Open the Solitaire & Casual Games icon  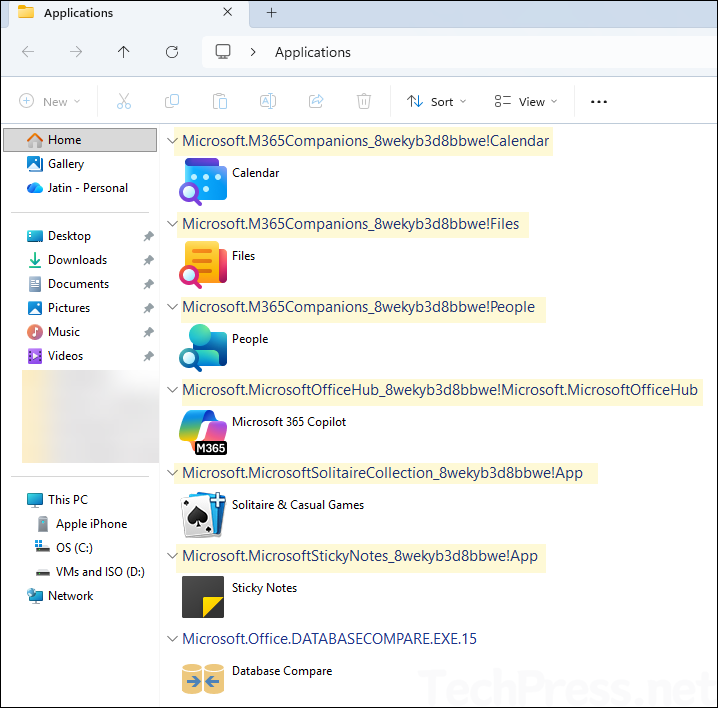pos(203,514)
